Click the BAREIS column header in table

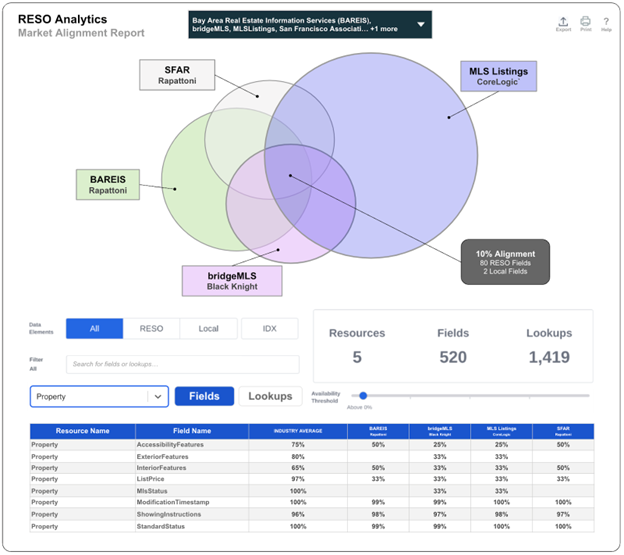pos(379,432)
